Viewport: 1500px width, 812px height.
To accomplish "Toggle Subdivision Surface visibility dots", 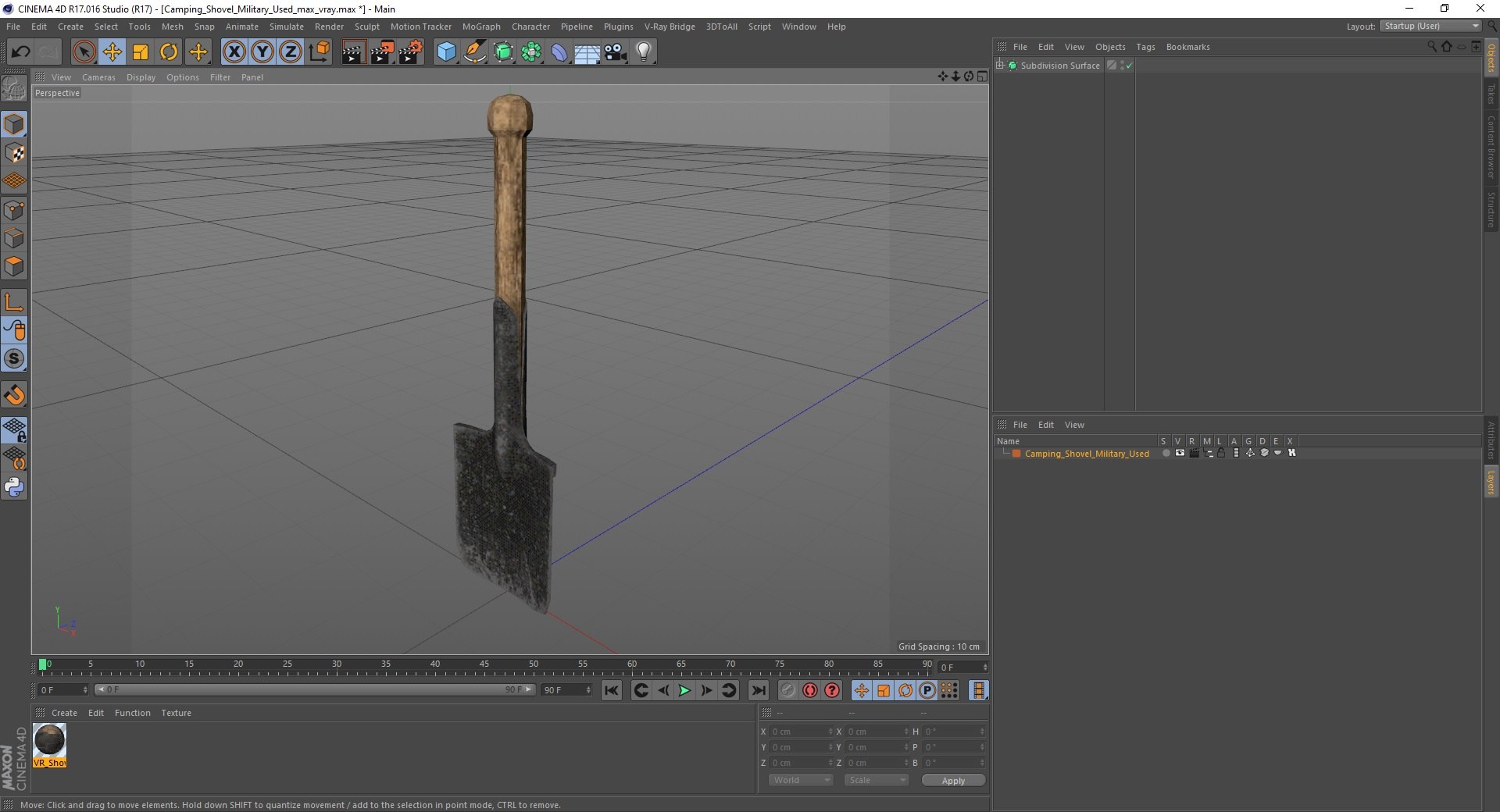I will tap(1122, 66).
